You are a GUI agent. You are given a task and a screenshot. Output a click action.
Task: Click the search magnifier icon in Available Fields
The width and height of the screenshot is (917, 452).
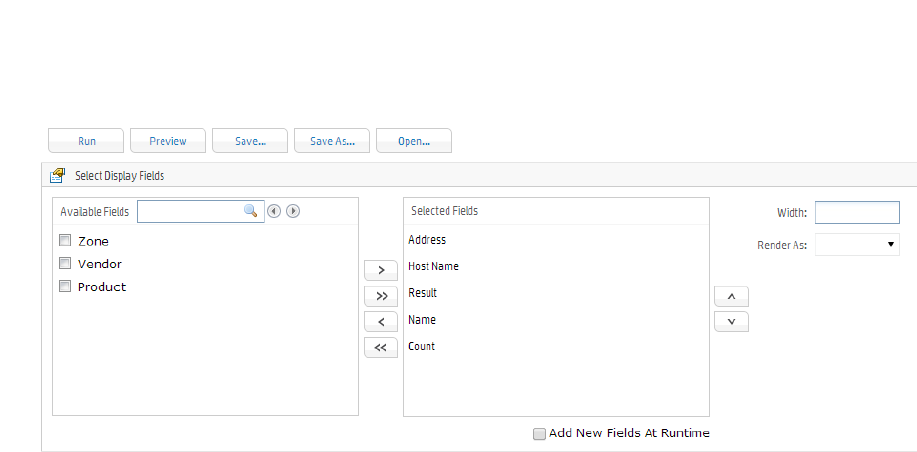[x=250, y=211]
